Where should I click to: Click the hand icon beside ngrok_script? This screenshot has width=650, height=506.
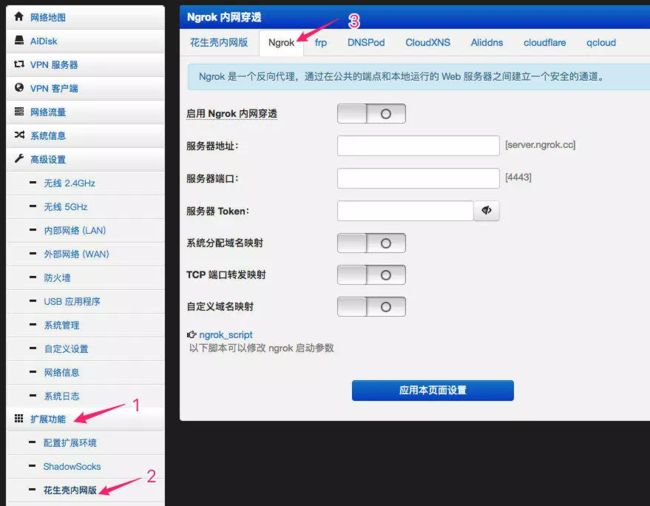[191, 334]
